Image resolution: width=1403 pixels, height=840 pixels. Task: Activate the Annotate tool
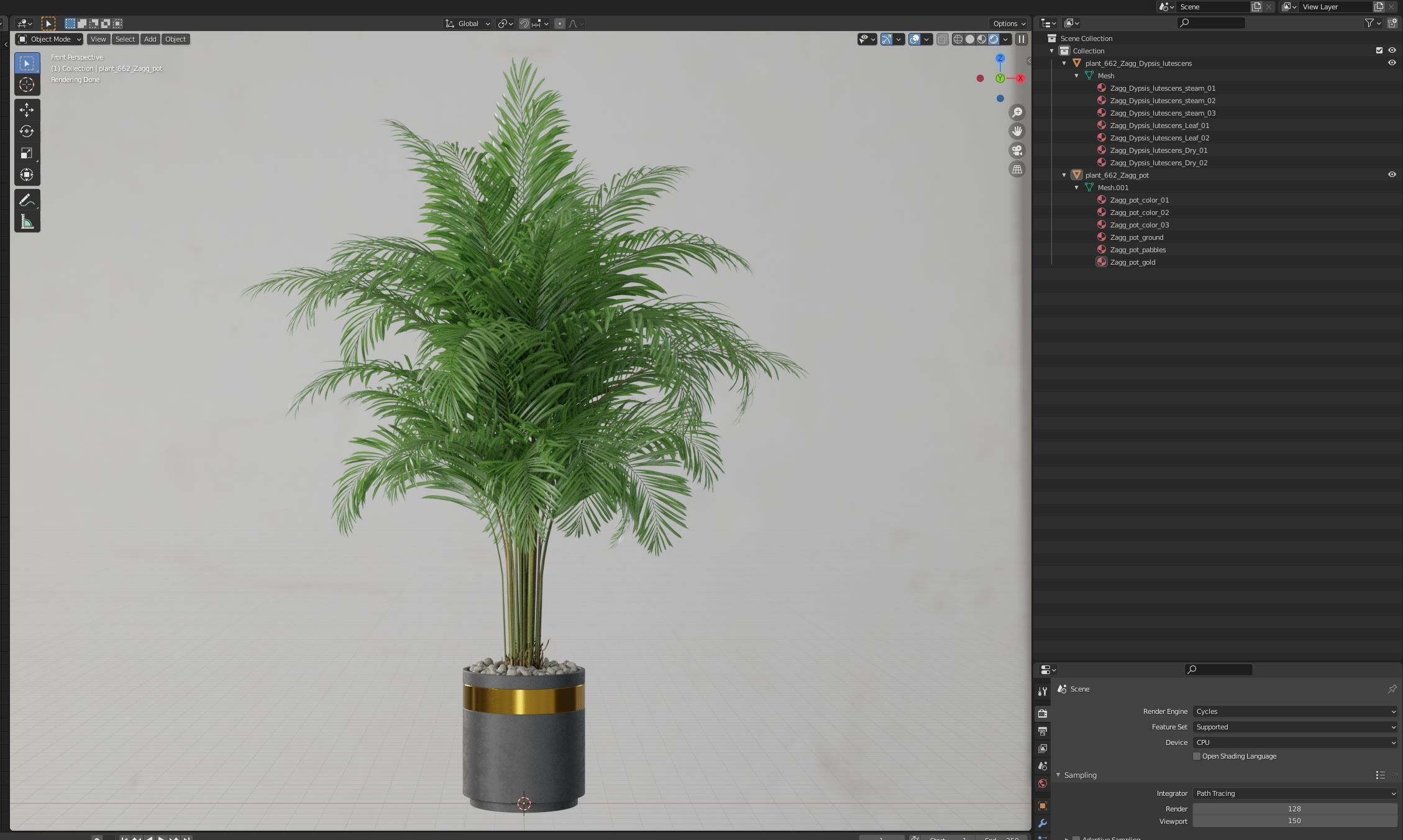coord(27,200)
